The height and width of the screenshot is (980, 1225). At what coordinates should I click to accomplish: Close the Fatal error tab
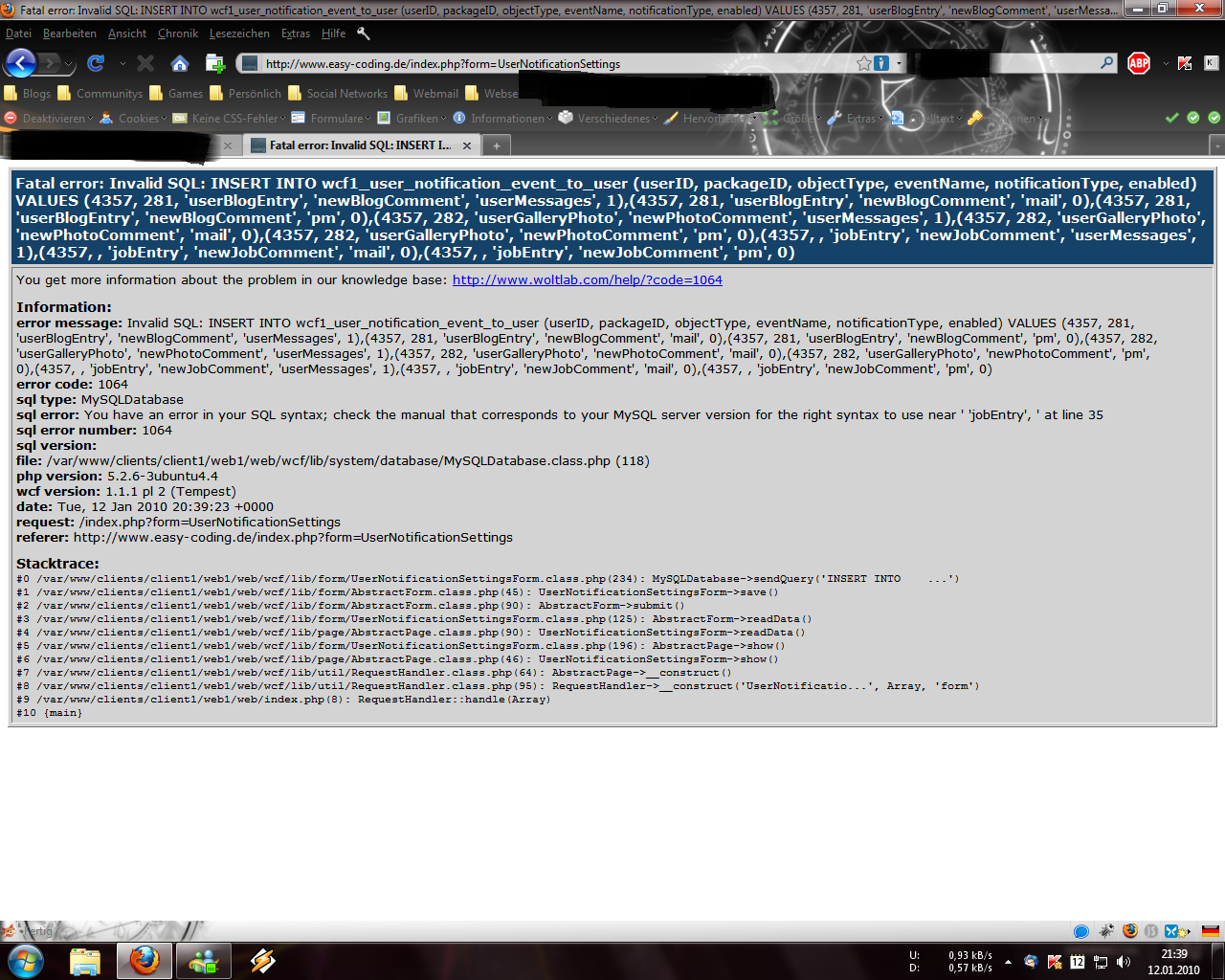pyautogui.click(x=467, y=145)
